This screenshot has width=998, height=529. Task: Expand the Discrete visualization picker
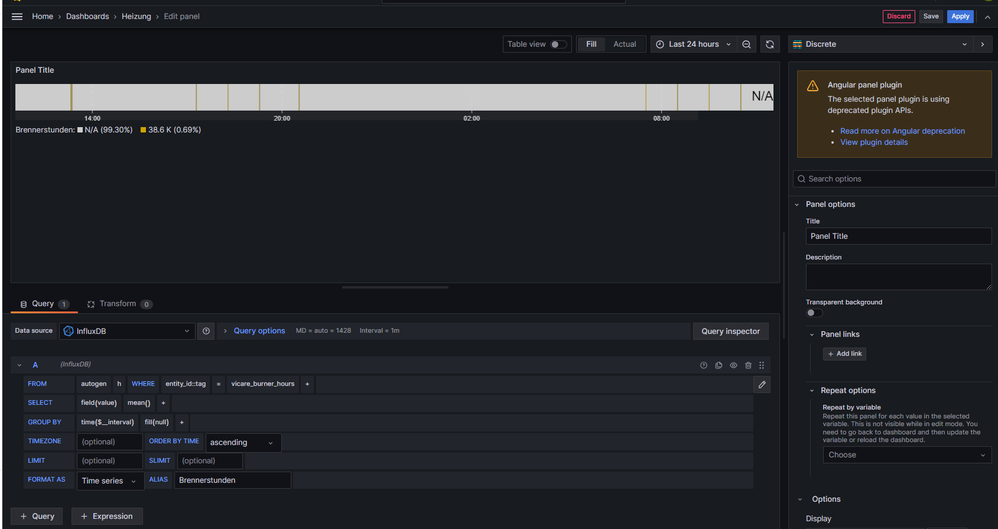[880, 44]
